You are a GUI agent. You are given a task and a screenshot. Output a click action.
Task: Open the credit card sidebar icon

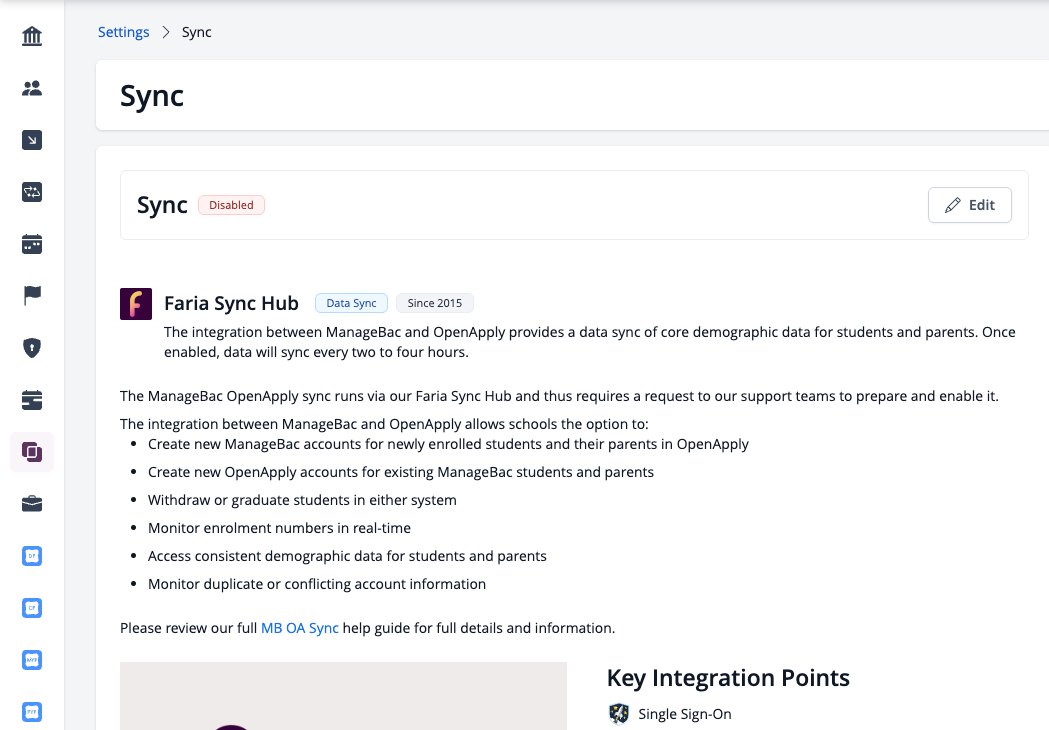tap(31, 400)
